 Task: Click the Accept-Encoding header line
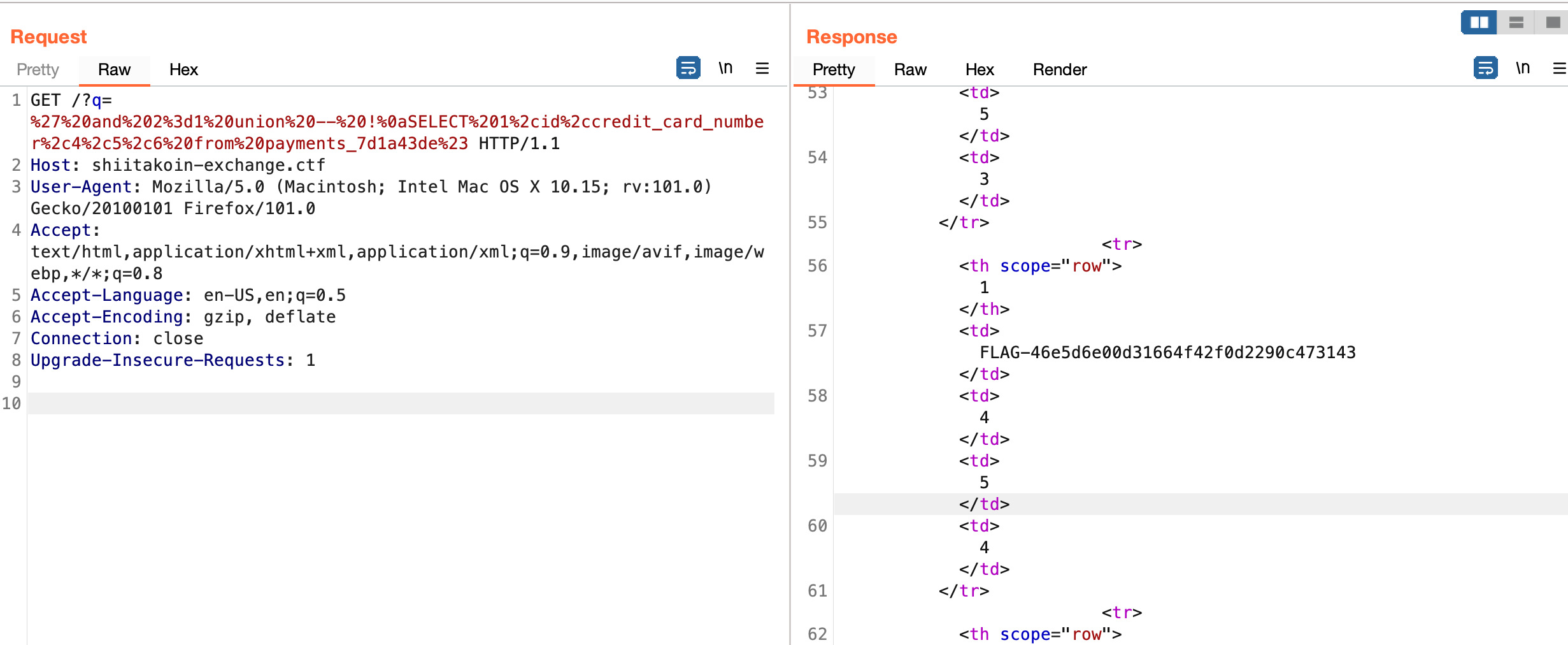click(183, 317)
